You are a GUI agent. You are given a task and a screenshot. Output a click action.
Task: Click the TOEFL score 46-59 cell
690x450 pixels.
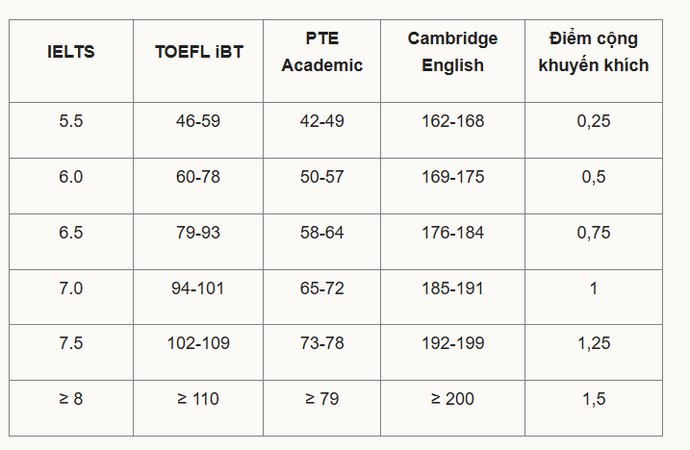198,121
